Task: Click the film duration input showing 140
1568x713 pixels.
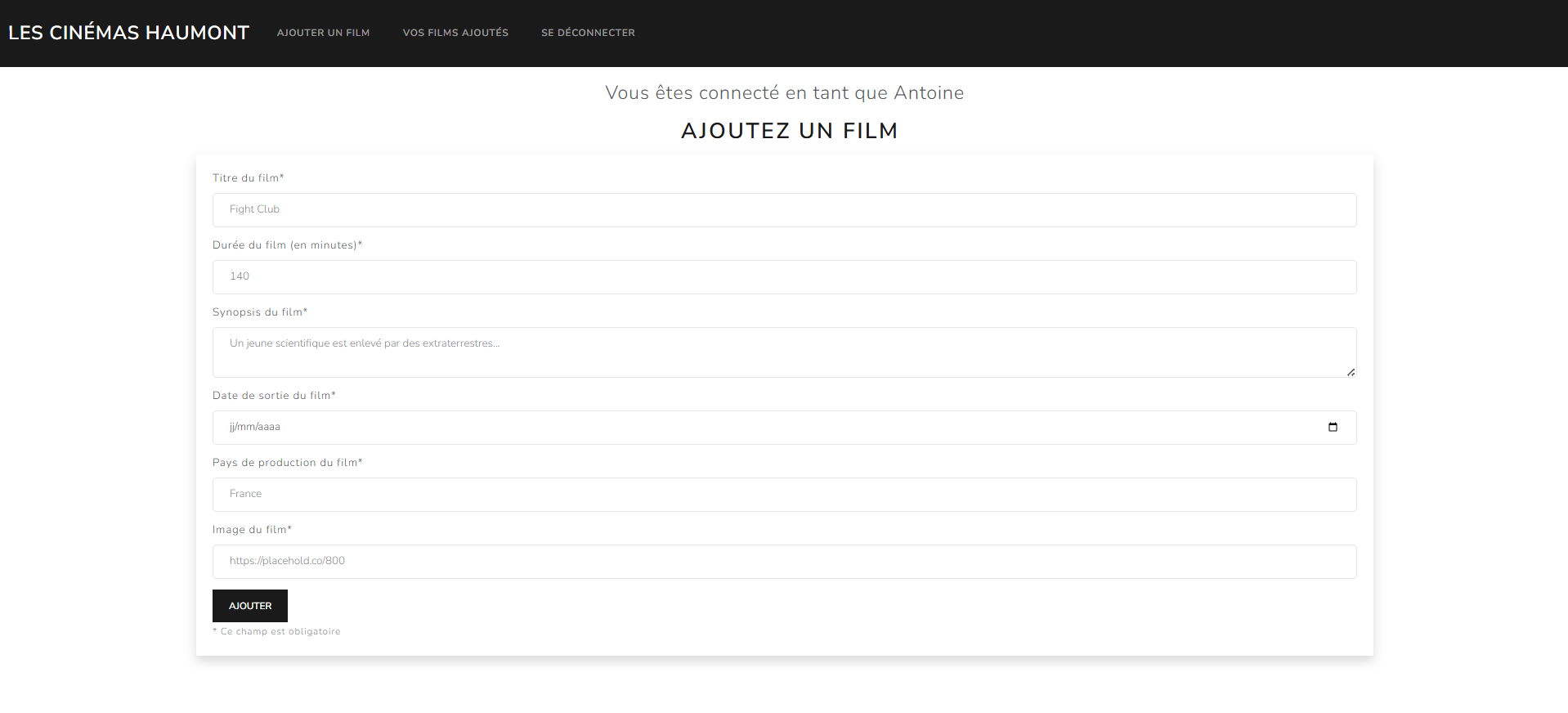Action: [x=783, y=277]
